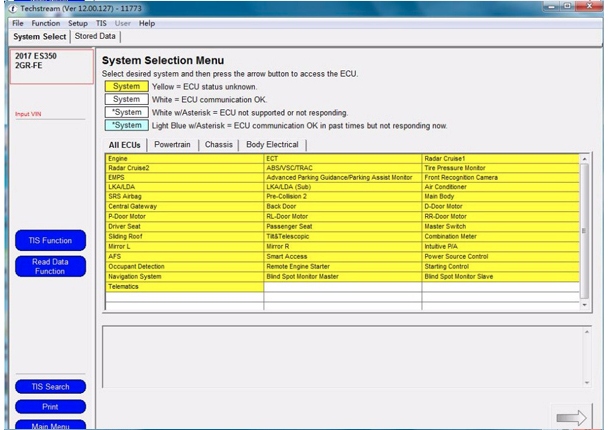Select the Tire Pressure Monitor system
614x430 pixels.
click(x=501, y=168)
